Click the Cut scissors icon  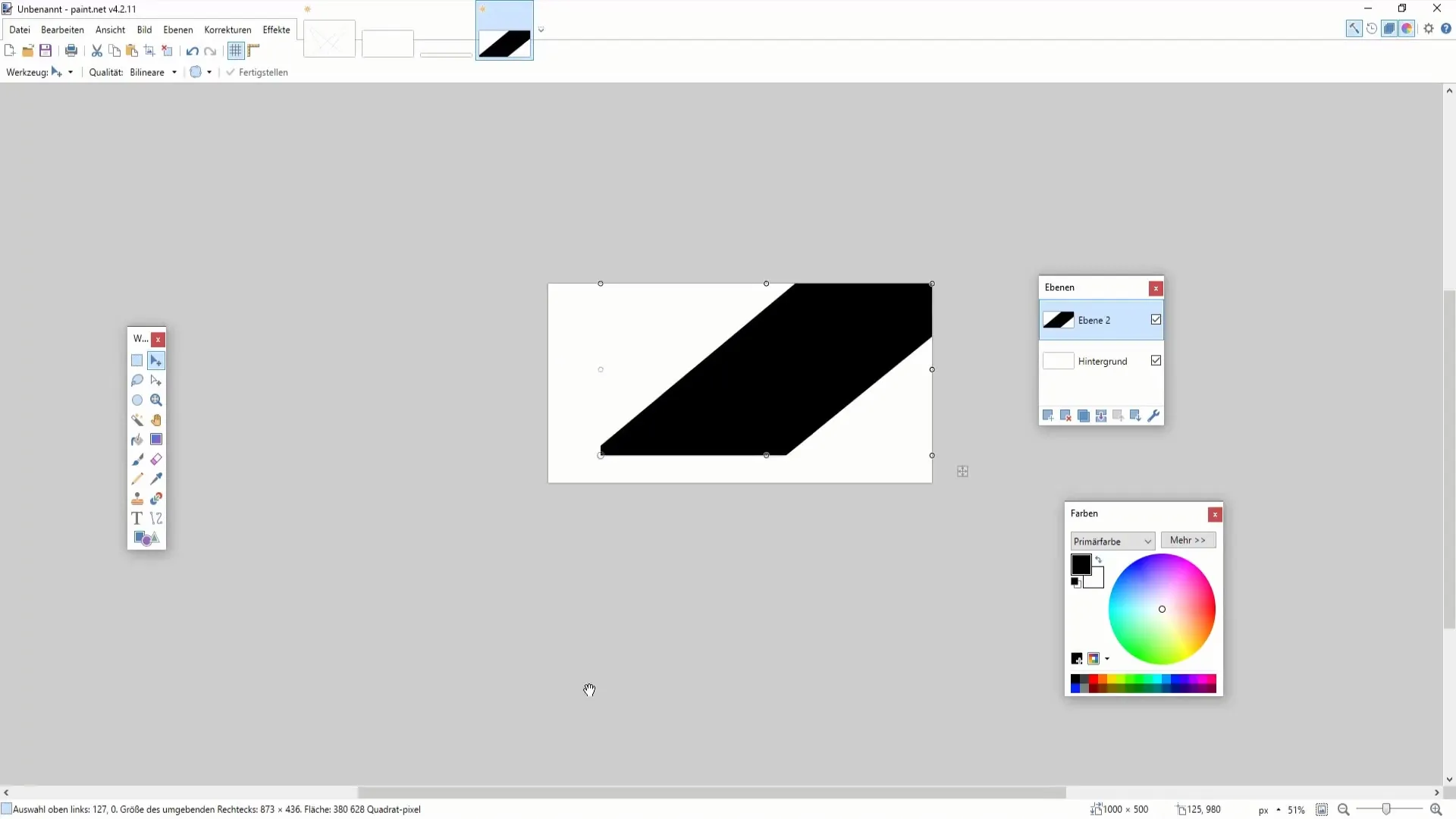click(97, 51)
